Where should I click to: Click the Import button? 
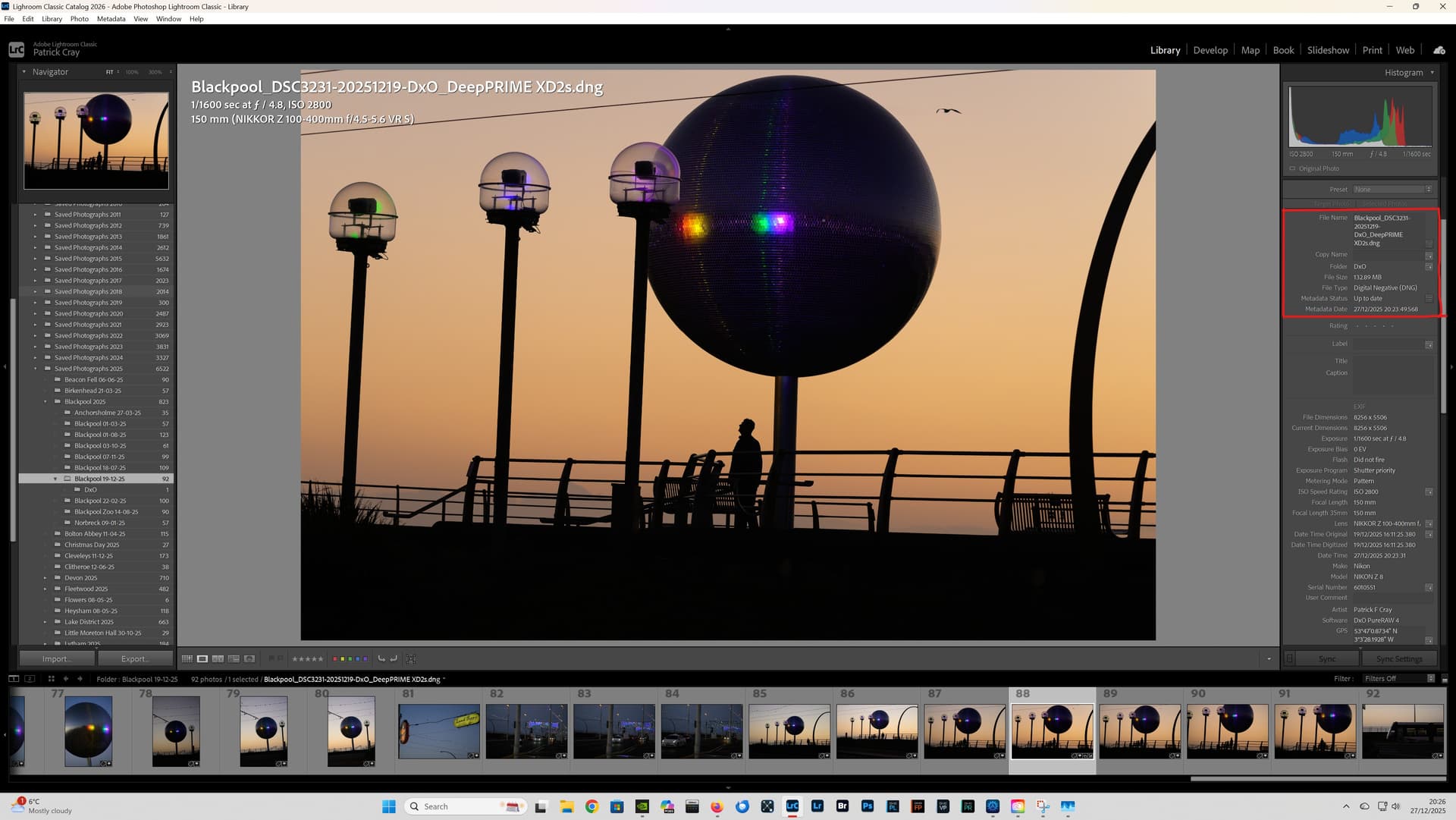pyautogui.click(x=57, y=658)
